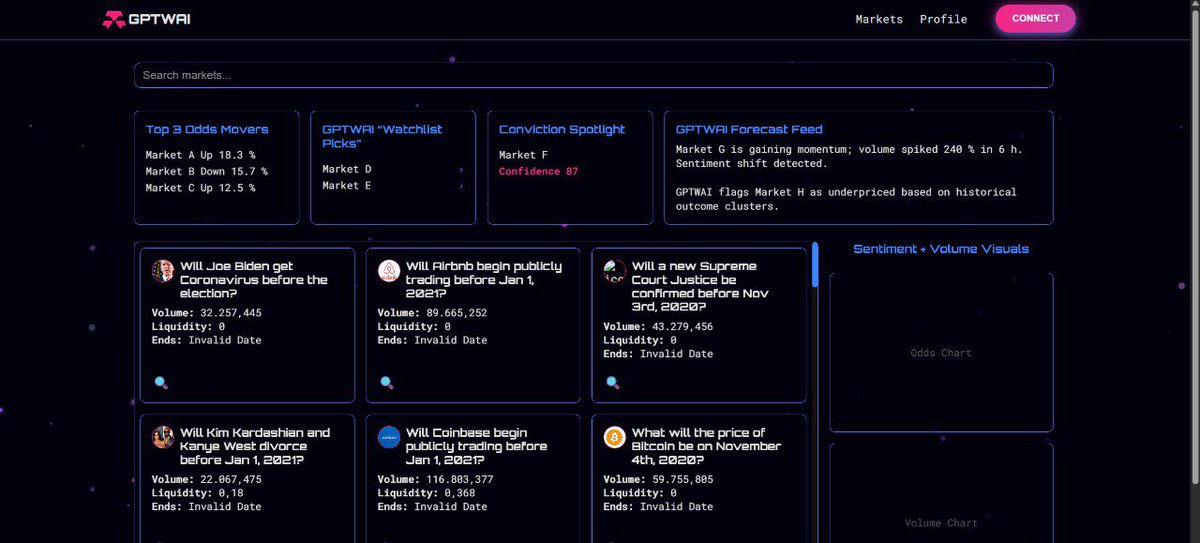Viewport: 1200px width, 543px height.
Task: Click the Kim Kardashian market avatar
Action: (163, 437)
